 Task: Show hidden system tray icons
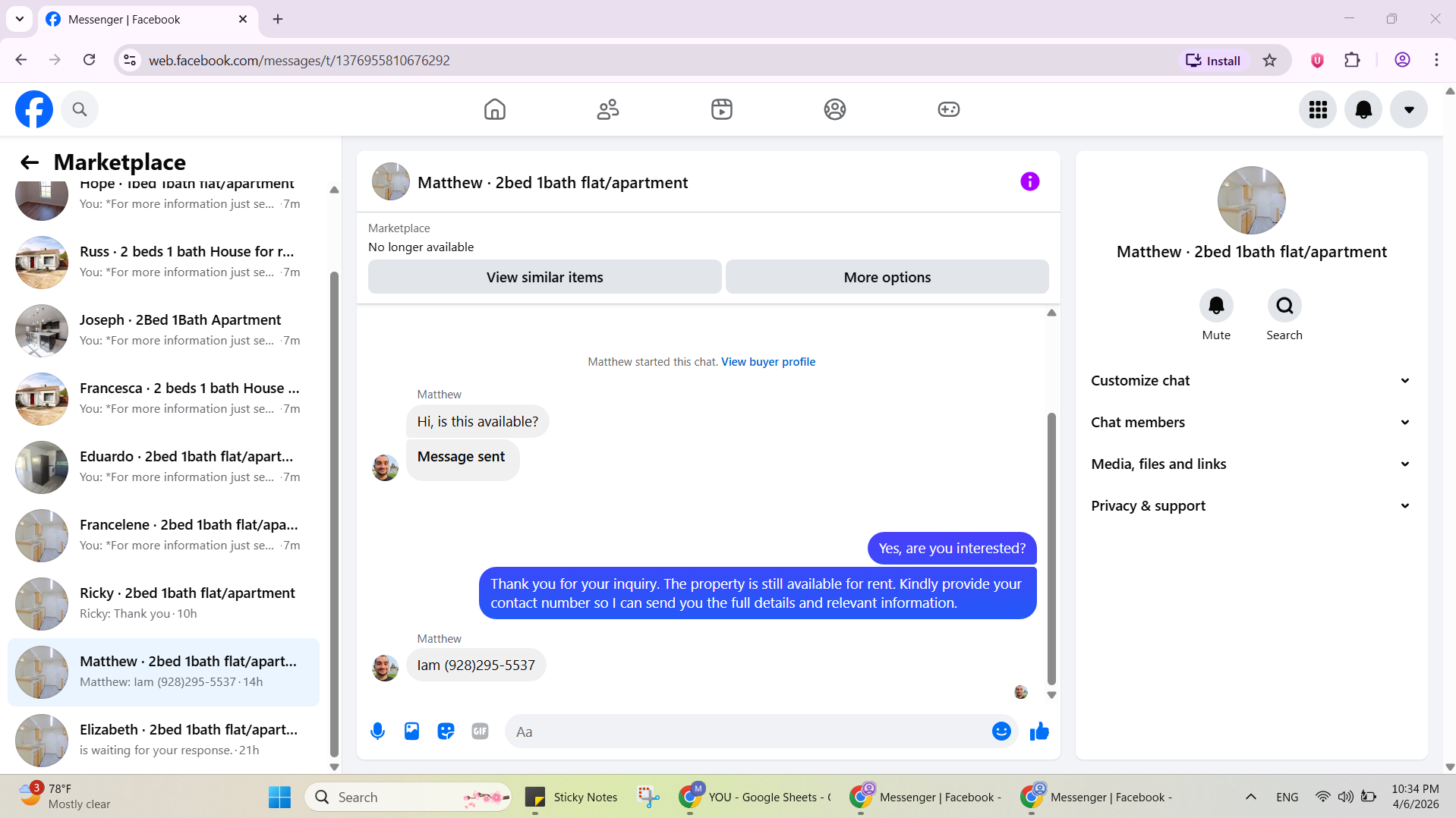click(x=1251, y=797)
